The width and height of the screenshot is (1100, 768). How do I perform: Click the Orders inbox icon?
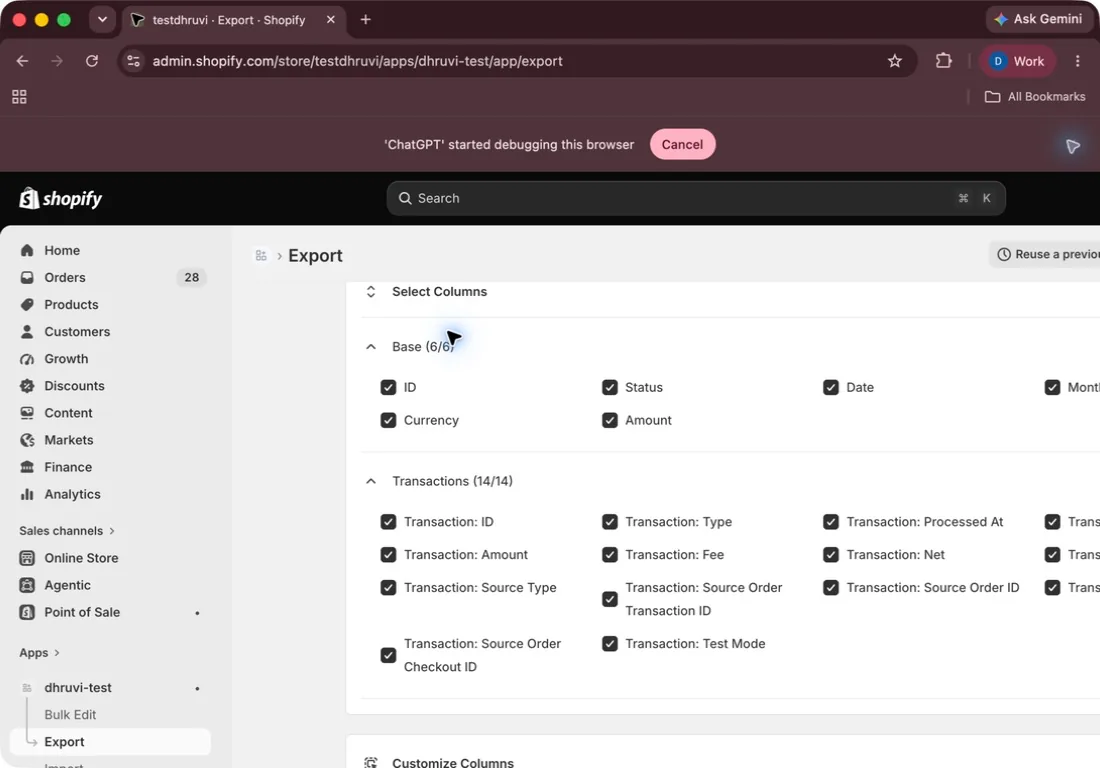click(27, 278)
